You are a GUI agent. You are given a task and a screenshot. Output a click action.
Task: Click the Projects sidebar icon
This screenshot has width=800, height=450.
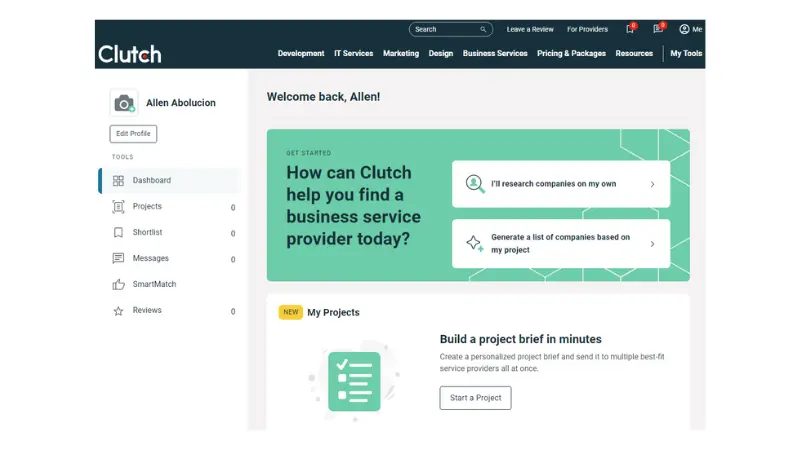(118, 207)
